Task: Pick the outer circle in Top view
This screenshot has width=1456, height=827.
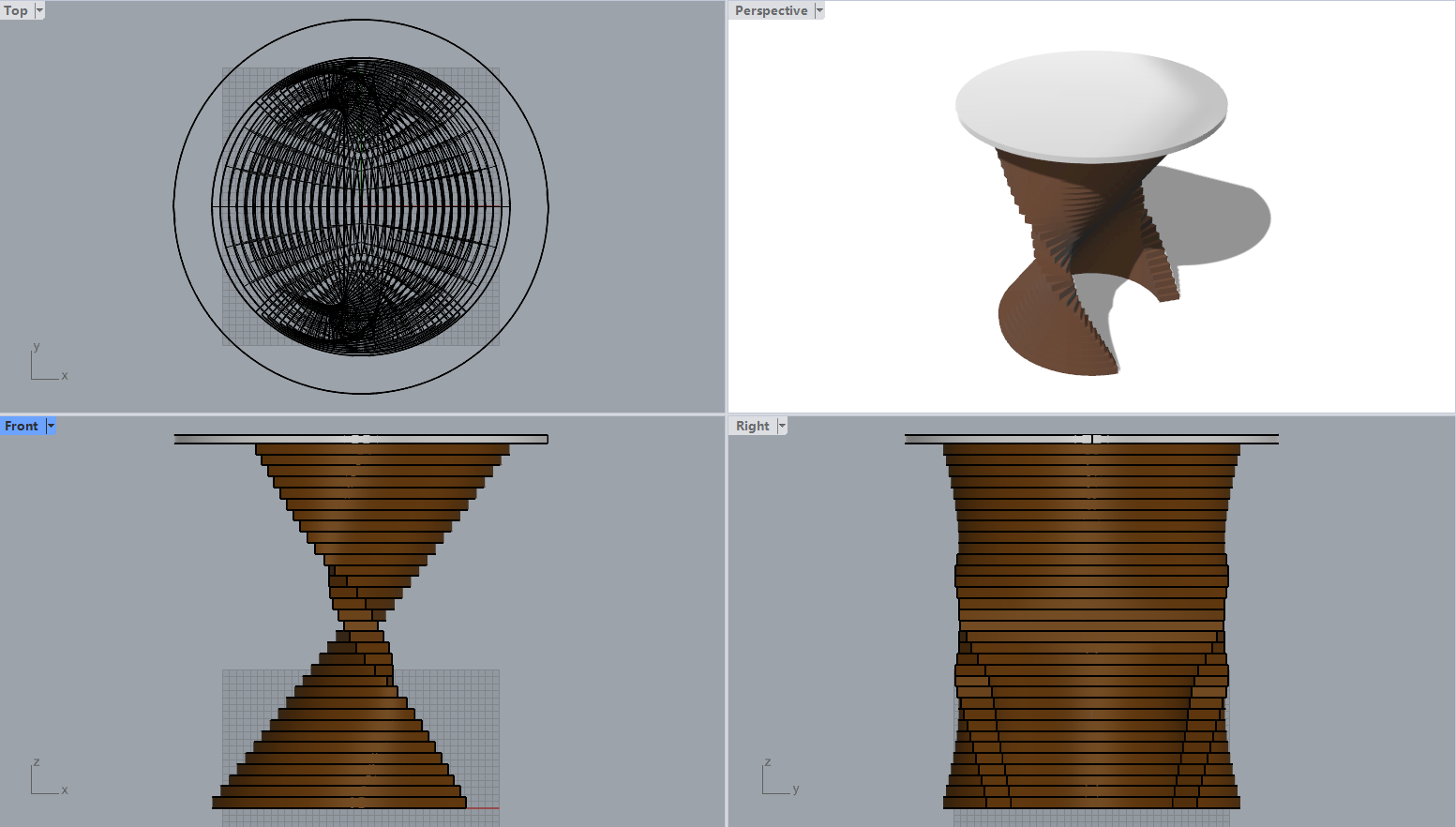Action: 174,206
